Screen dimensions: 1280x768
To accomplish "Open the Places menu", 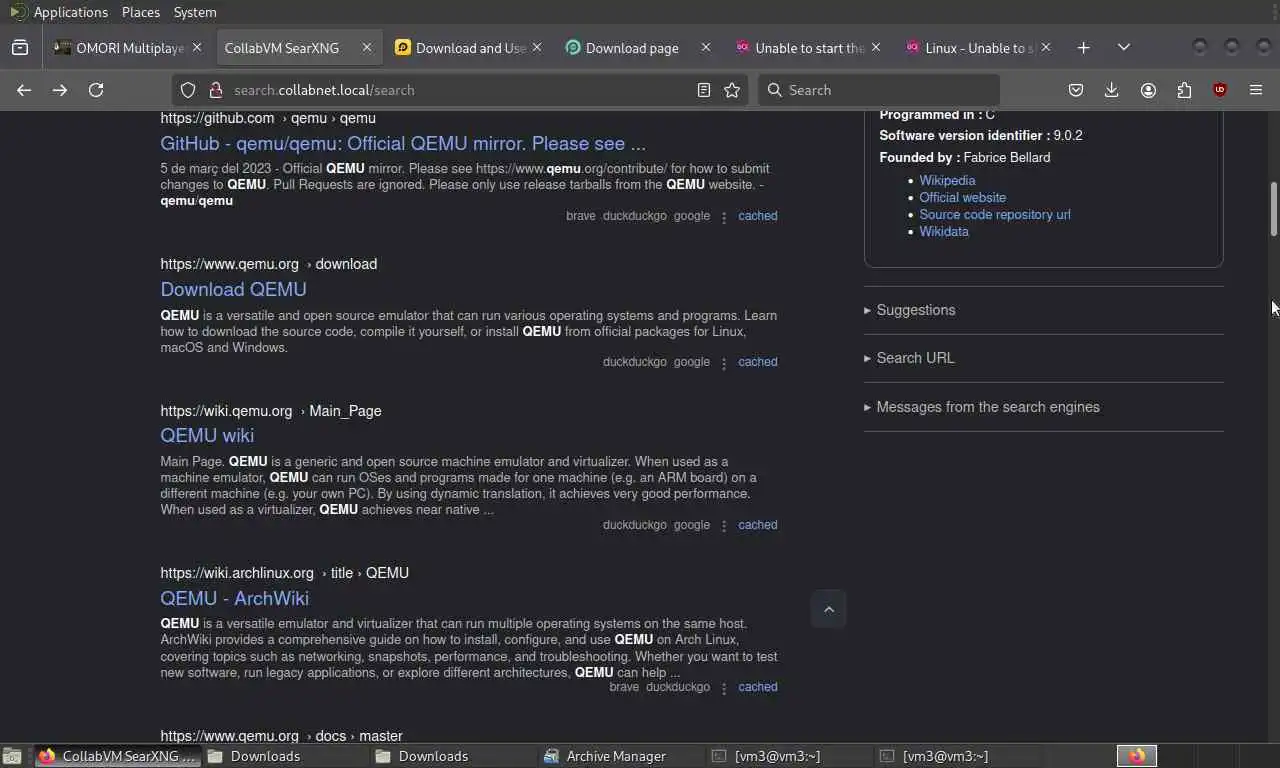I will click(x=140, y=12).
